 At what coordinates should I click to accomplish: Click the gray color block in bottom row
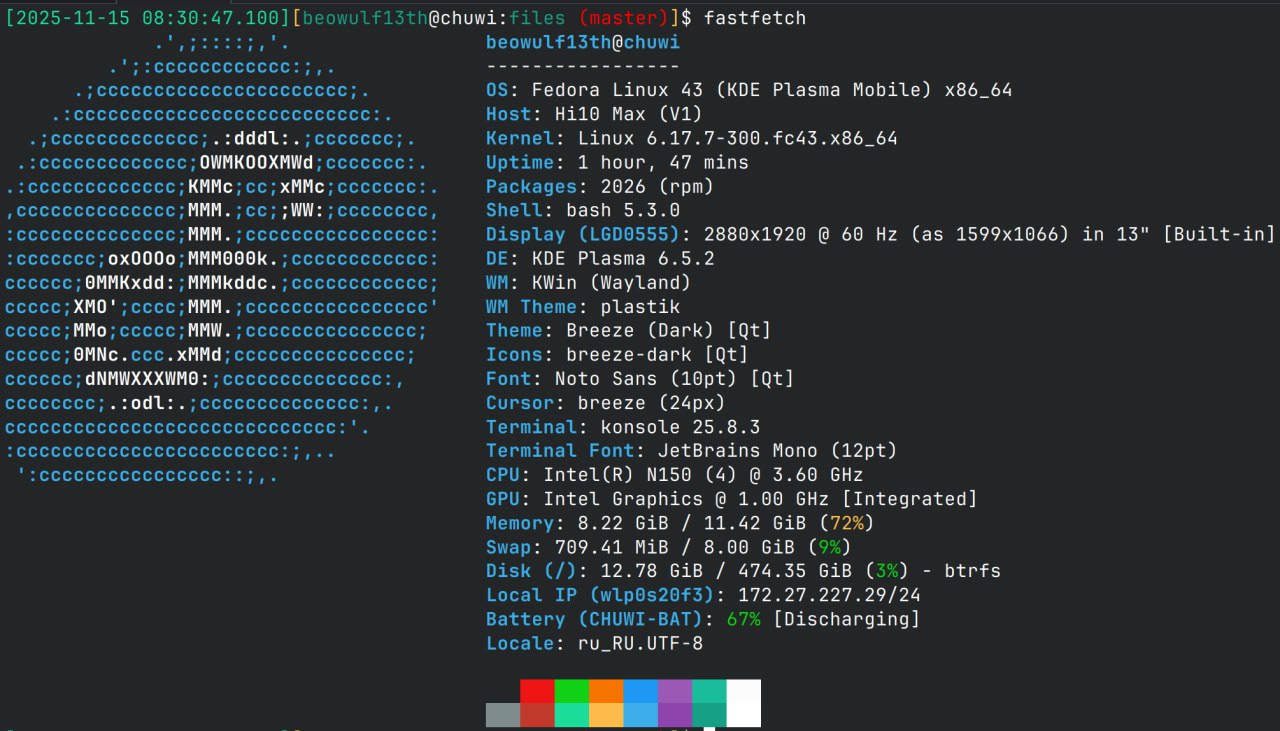[502, 715]
